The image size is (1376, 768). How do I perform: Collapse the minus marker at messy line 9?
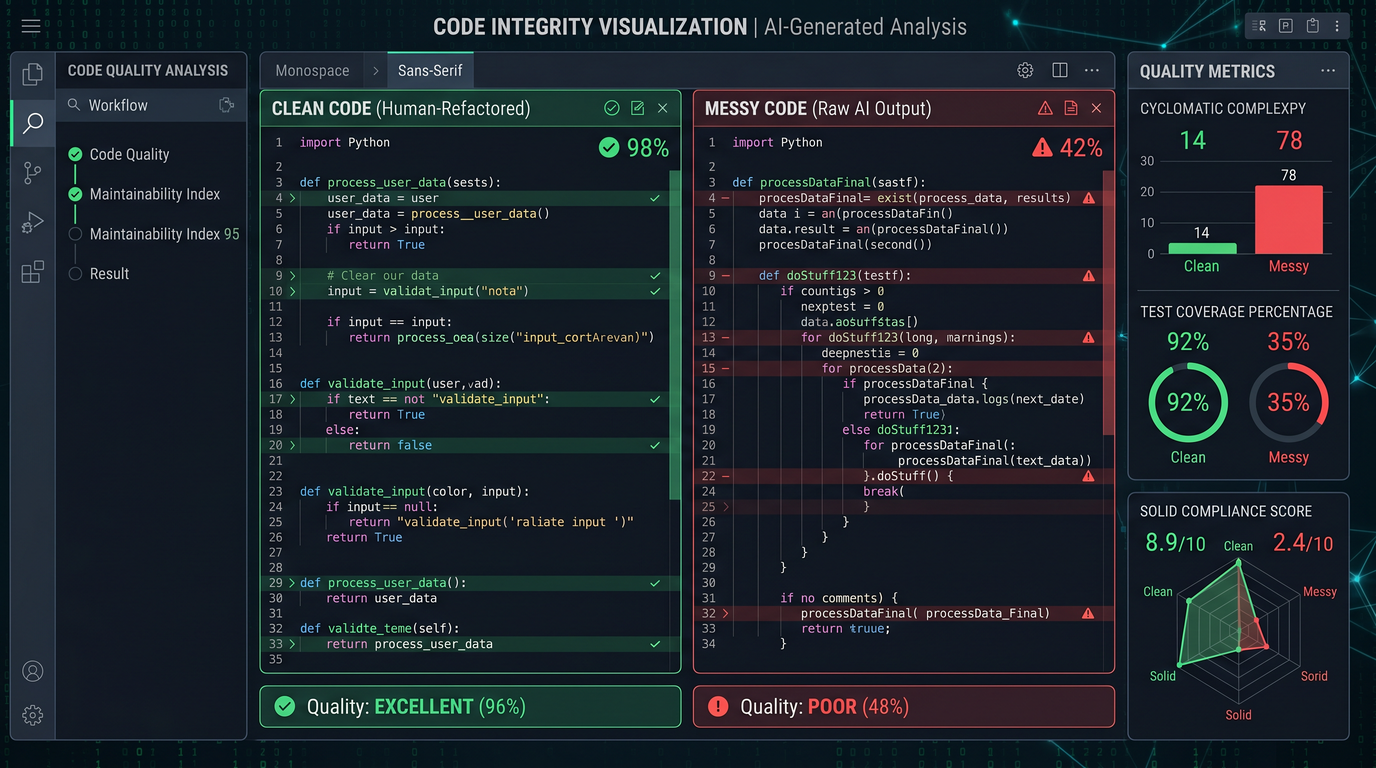tap(725, 275)
